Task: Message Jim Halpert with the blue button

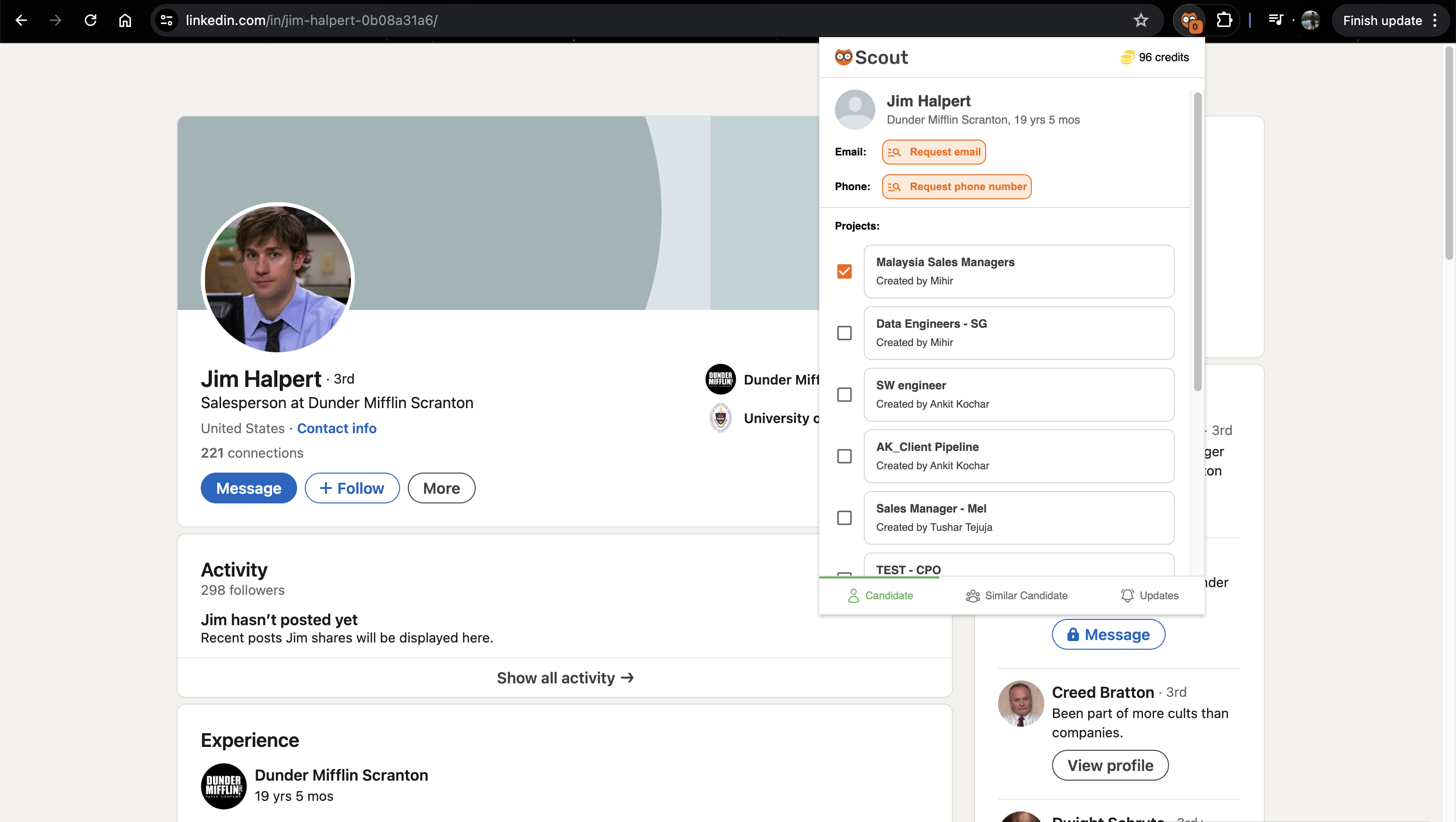Action: coord(249,488)
